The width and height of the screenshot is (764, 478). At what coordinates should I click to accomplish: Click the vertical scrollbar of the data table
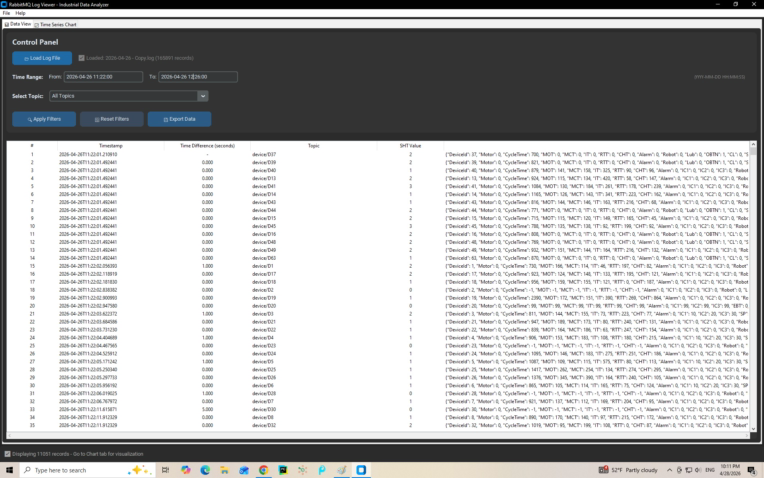click(x=753, y=287)
